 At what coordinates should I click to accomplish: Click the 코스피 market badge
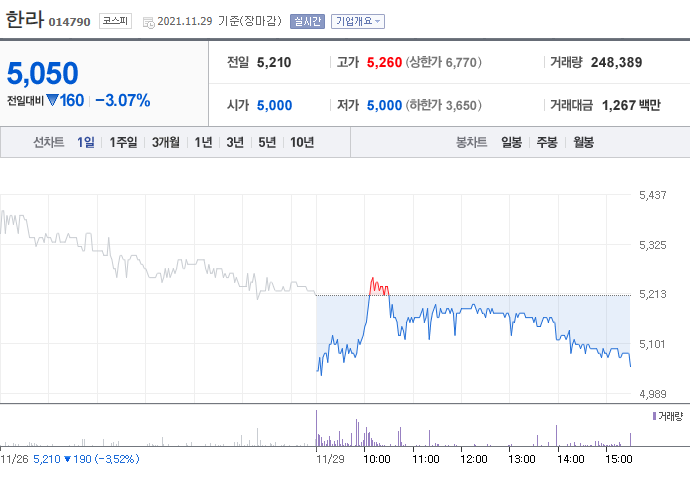[x=115, y=21]
